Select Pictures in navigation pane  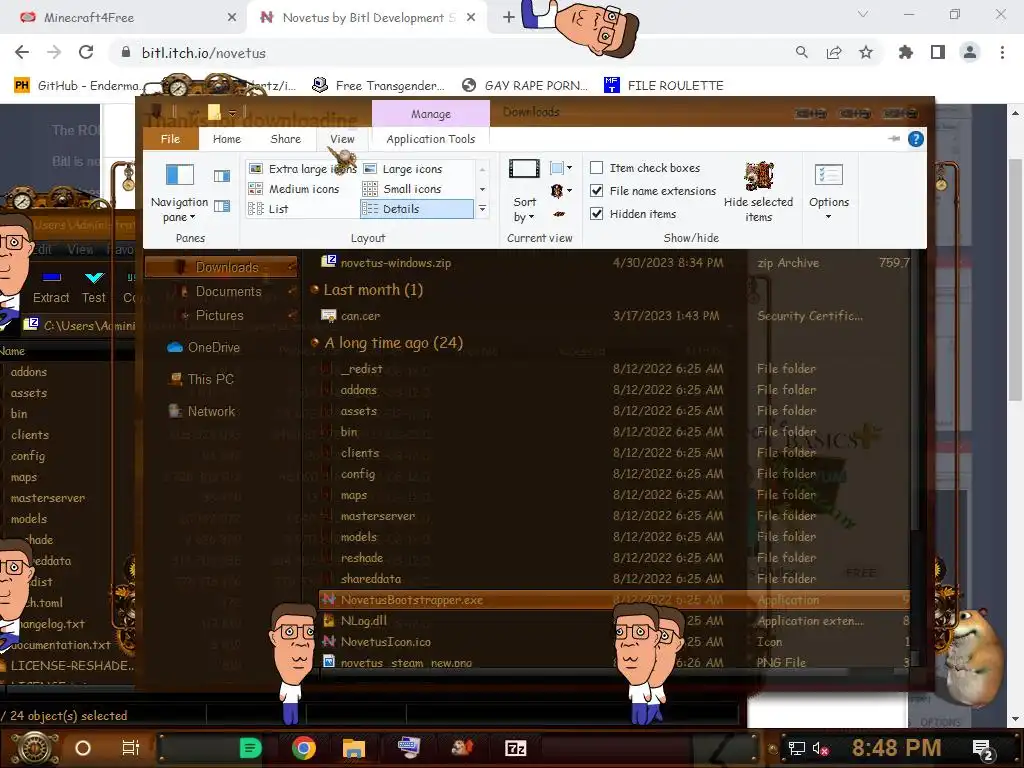coord(220,315)
